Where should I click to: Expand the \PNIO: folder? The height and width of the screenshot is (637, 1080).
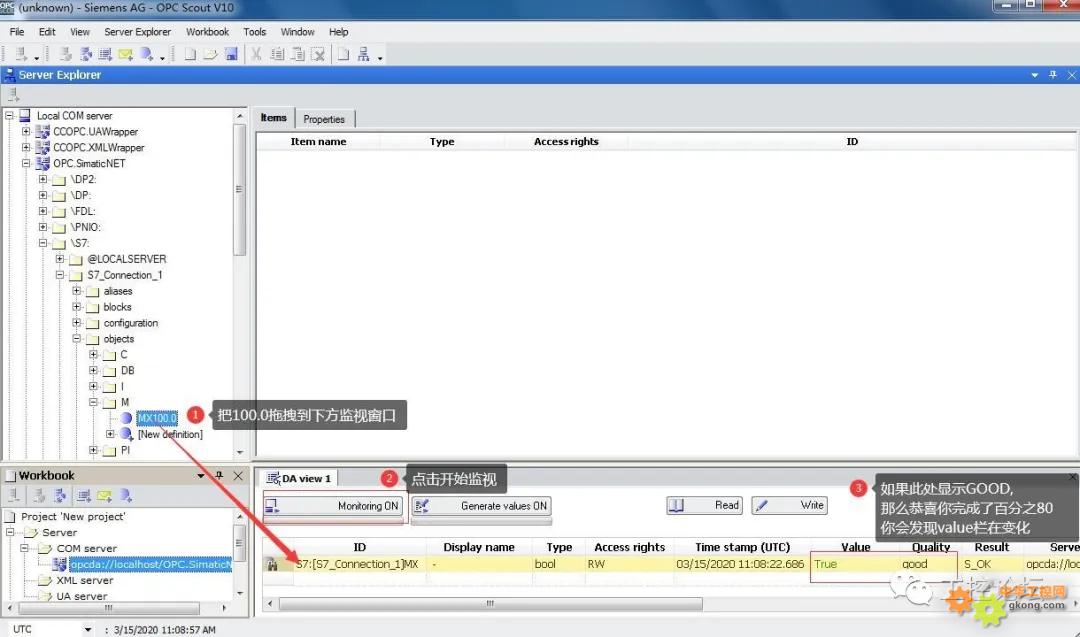pos(43,227)
